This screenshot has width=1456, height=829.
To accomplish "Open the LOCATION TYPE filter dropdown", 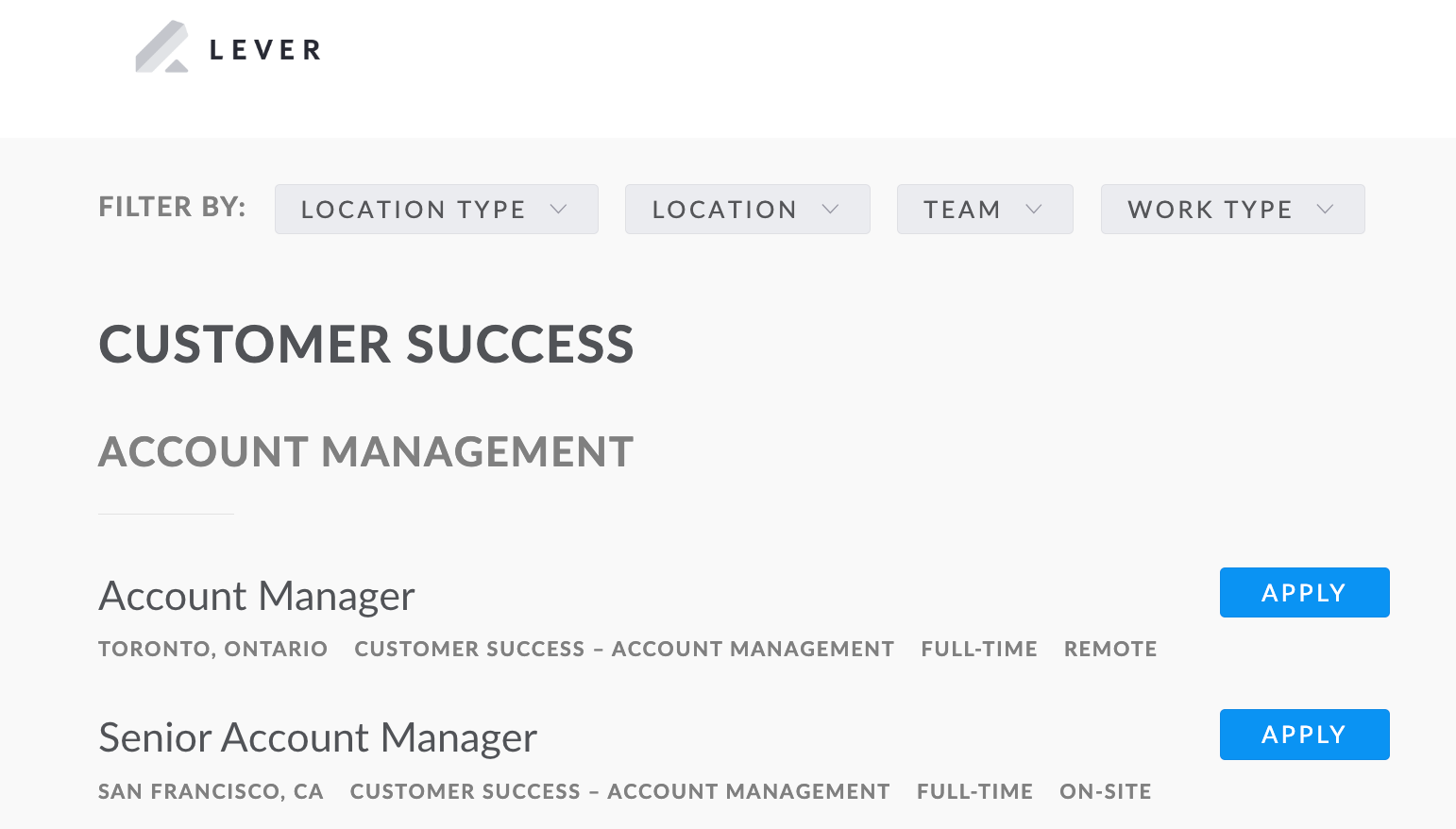I will (x=436, y=209).
